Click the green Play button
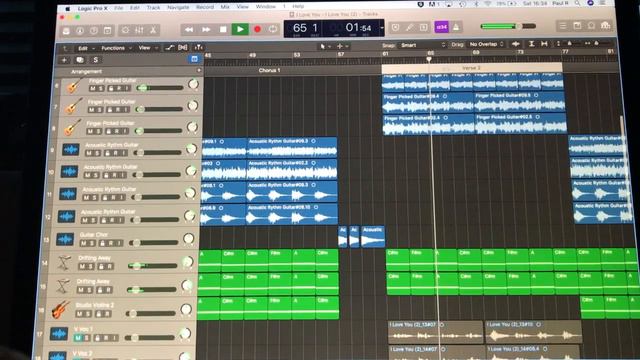Viewport: 640px width, 360px height. coord(240,29)
